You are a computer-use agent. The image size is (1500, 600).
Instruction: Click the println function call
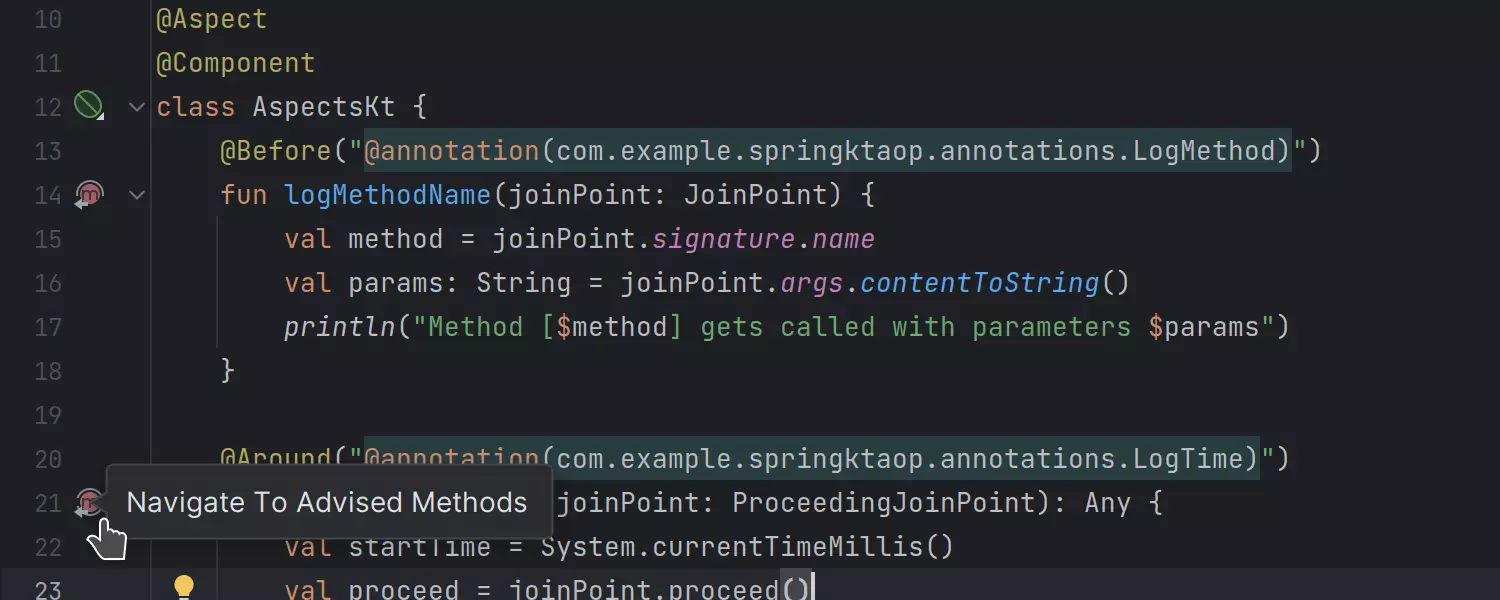click(339, 327)
